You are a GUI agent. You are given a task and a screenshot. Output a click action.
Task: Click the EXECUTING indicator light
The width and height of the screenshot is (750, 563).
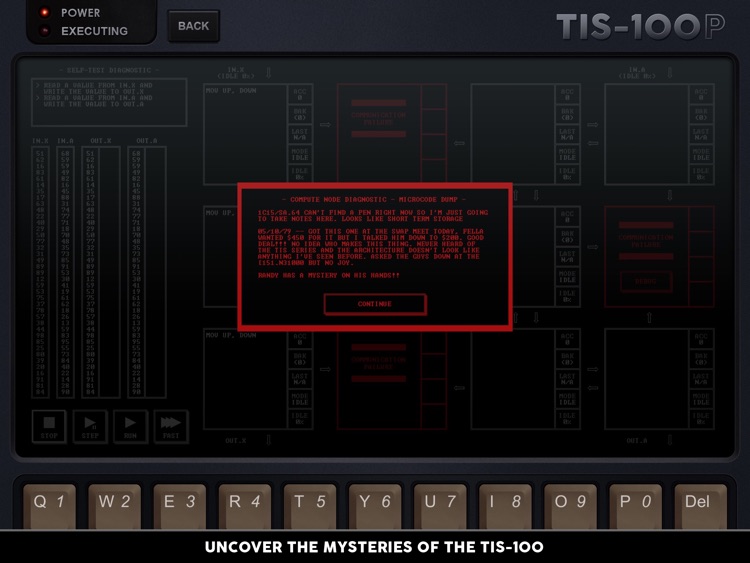pyautogui.click(x=44, y=31)
